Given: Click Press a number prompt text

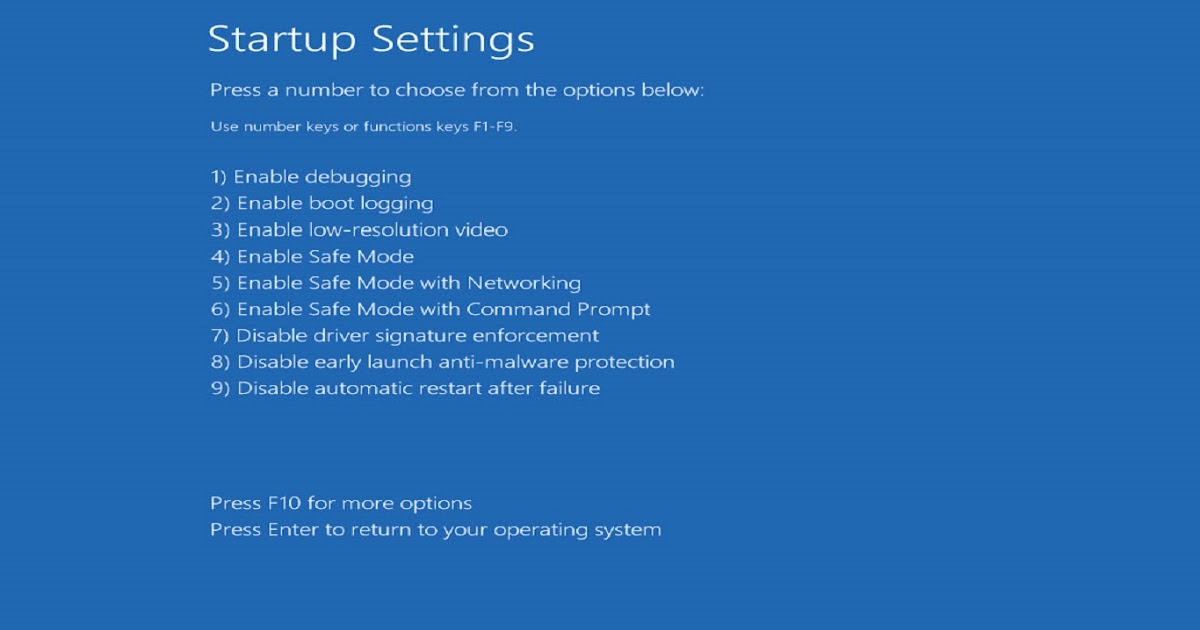Looking at the screenshot, I should pos(457,89).
